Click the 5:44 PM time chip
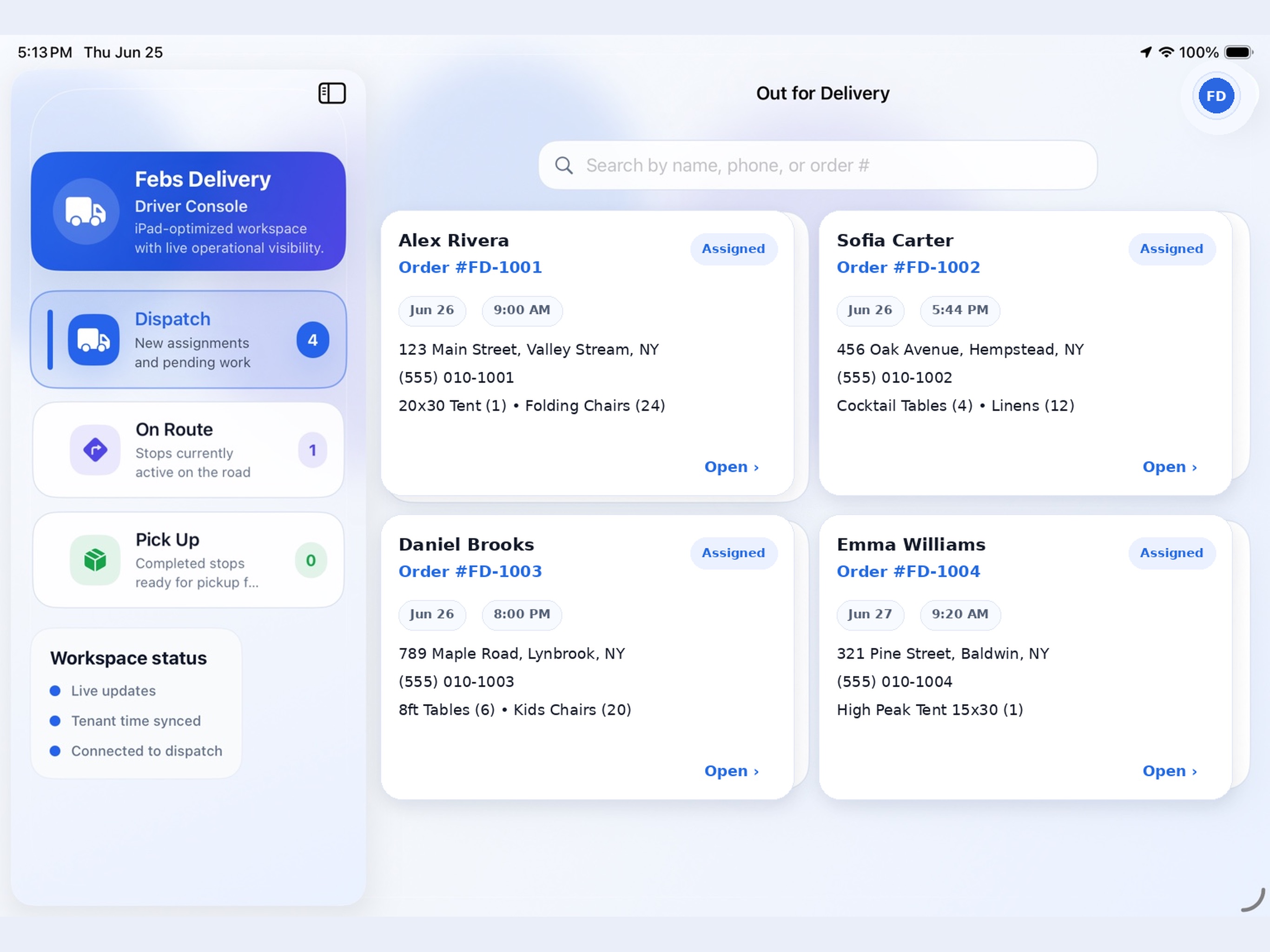1270x952 pixels. pyautogui.click(x=960, y=310)
